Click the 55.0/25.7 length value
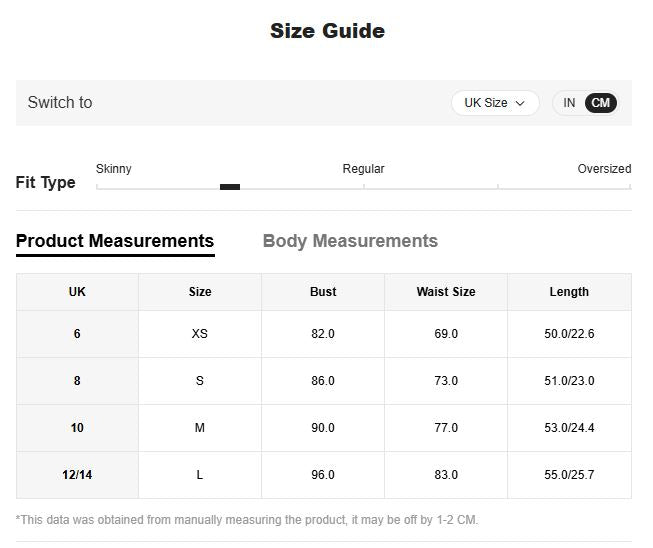Screen dimensions: 653x548 click(x=569, y=475)
